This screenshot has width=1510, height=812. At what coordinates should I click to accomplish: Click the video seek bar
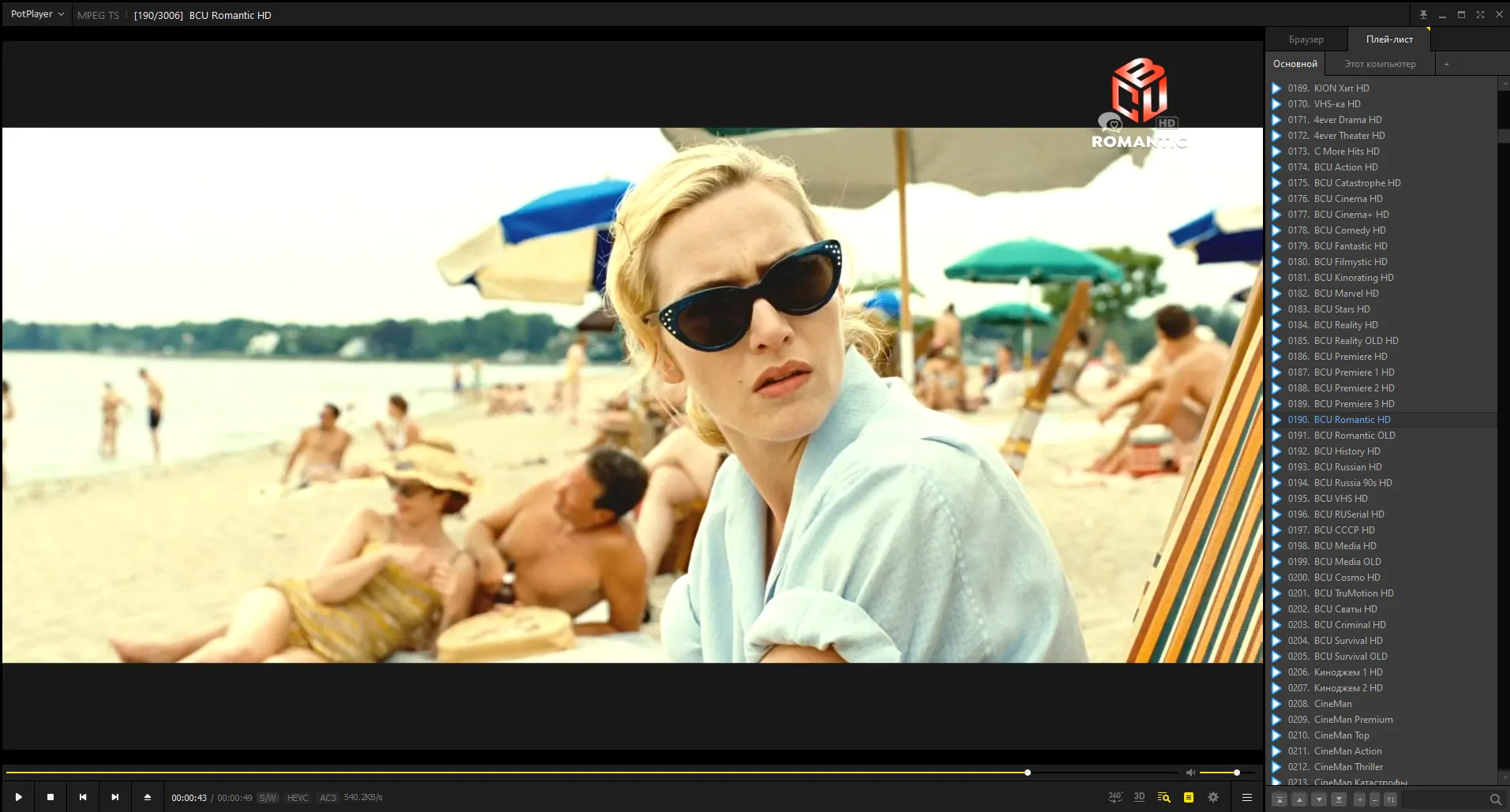(592, 773)
